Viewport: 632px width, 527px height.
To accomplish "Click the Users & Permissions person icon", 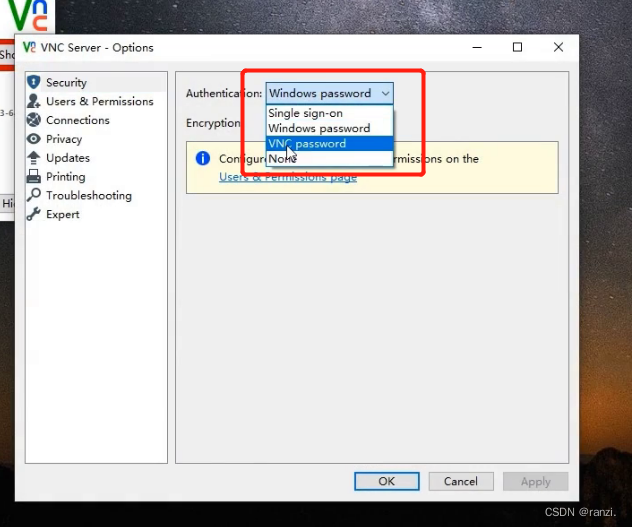I will tap(33, 101).
